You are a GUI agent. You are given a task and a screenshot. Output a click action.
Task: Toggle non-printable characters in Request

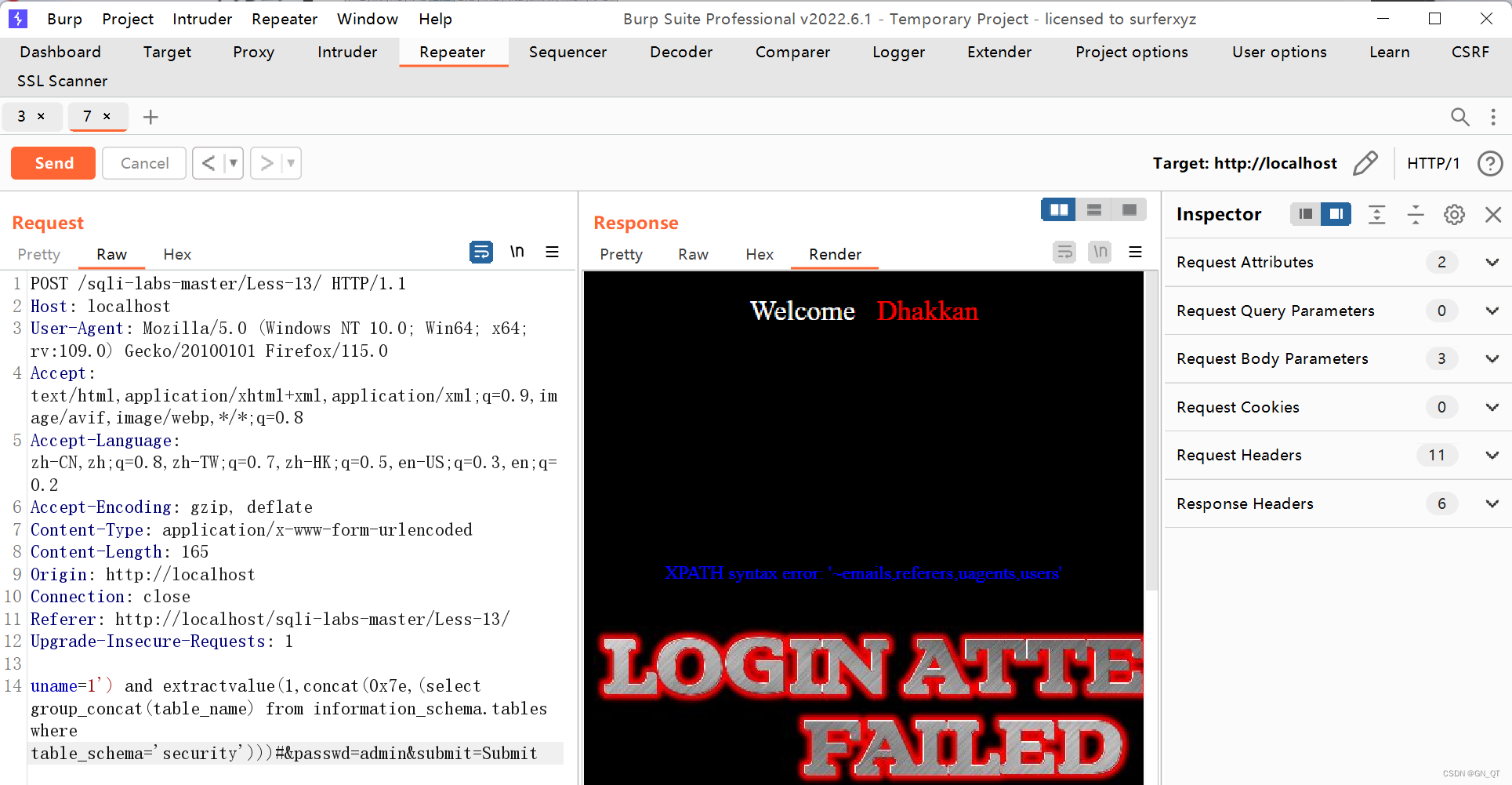click(517, 252)
